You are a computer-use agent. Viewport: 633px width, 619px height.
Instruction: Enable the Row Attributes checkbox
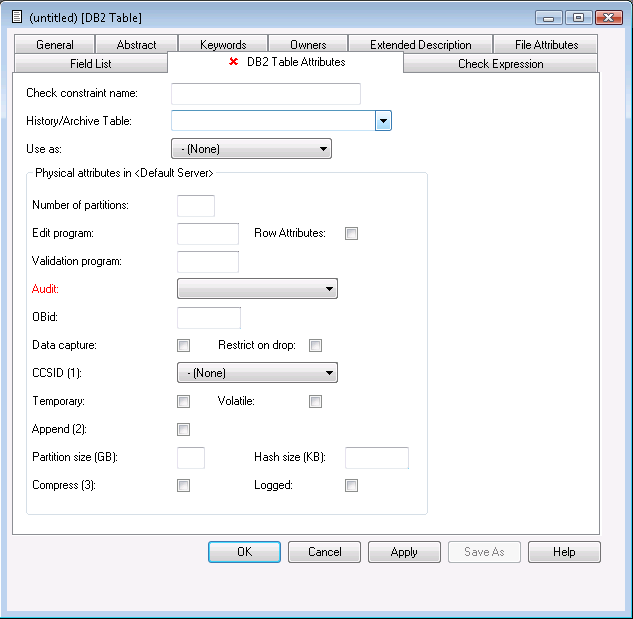point(351,234)
